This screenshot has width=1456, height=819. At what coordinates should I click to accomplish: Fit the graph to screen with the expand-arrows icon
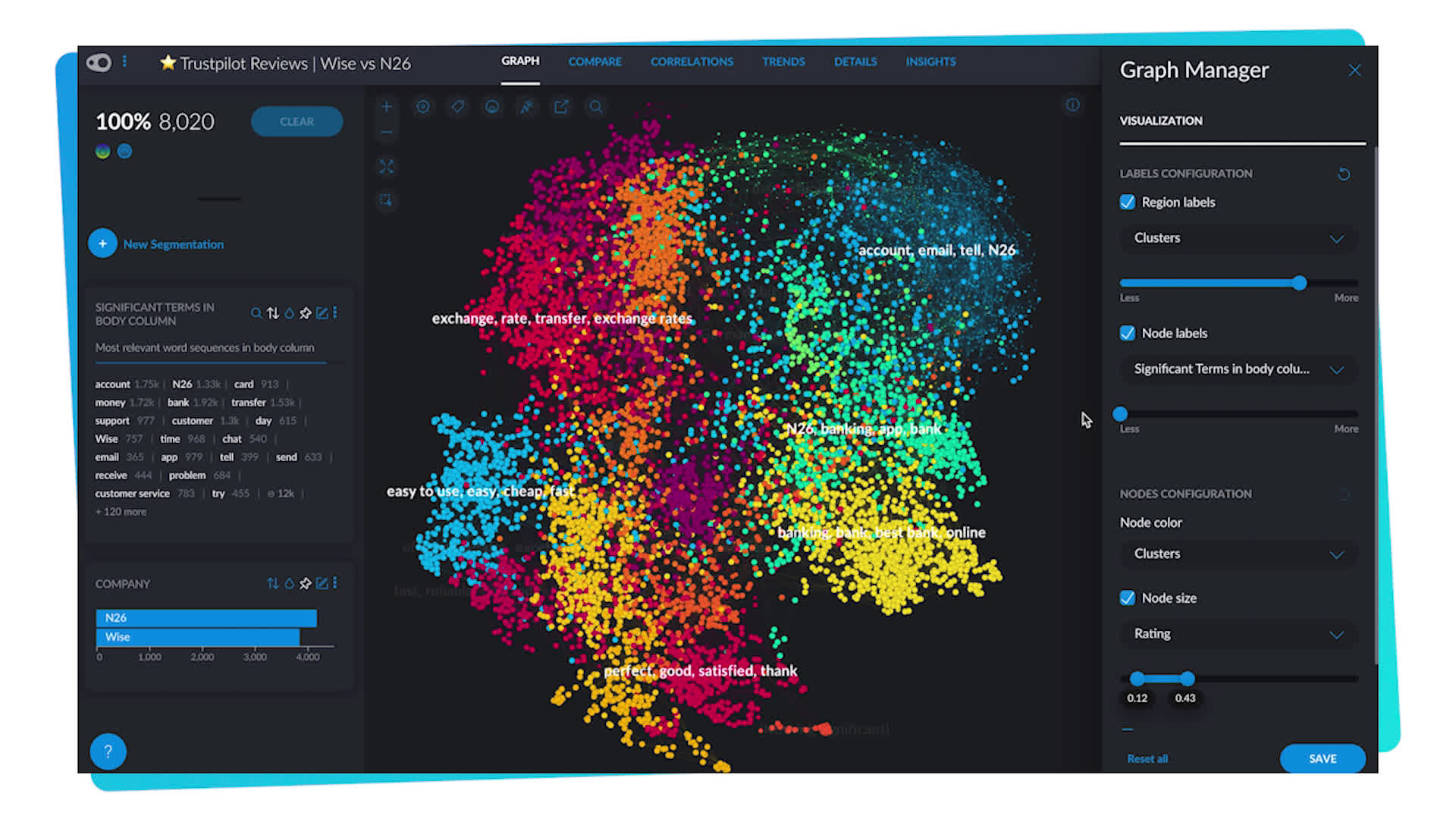(386, 166)
